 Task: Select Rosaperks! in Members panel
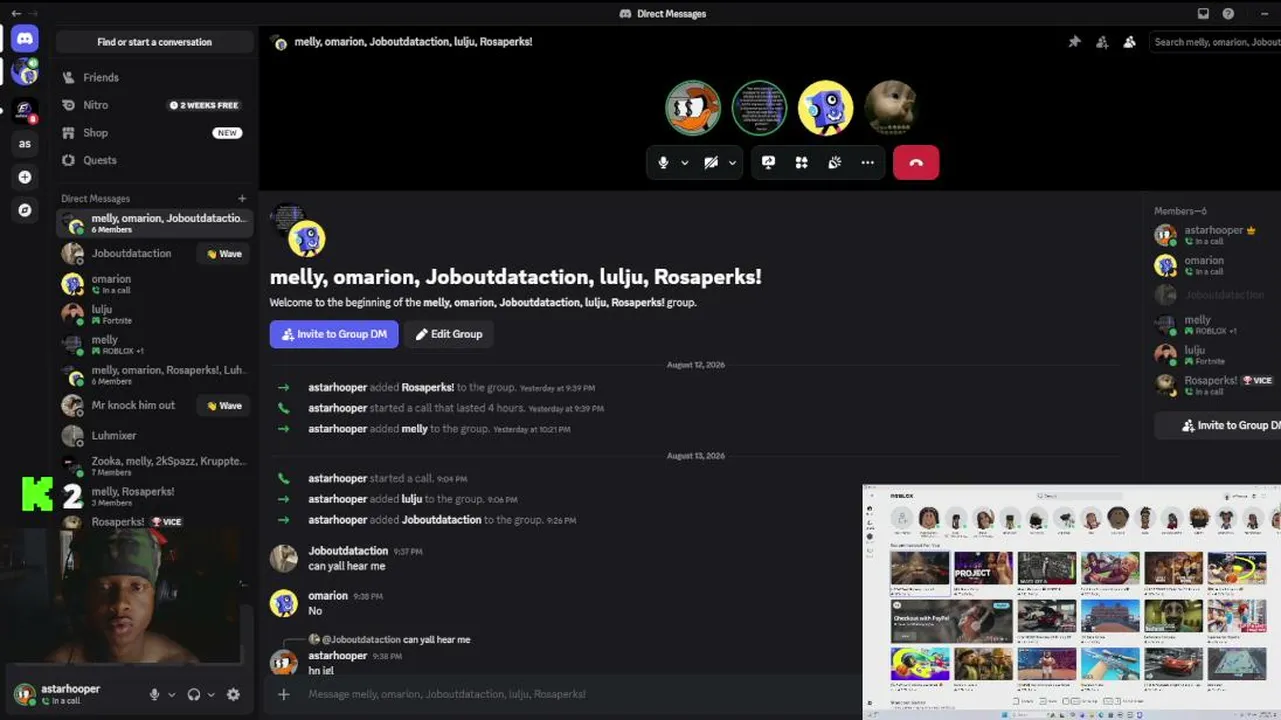coord(1215,385)
